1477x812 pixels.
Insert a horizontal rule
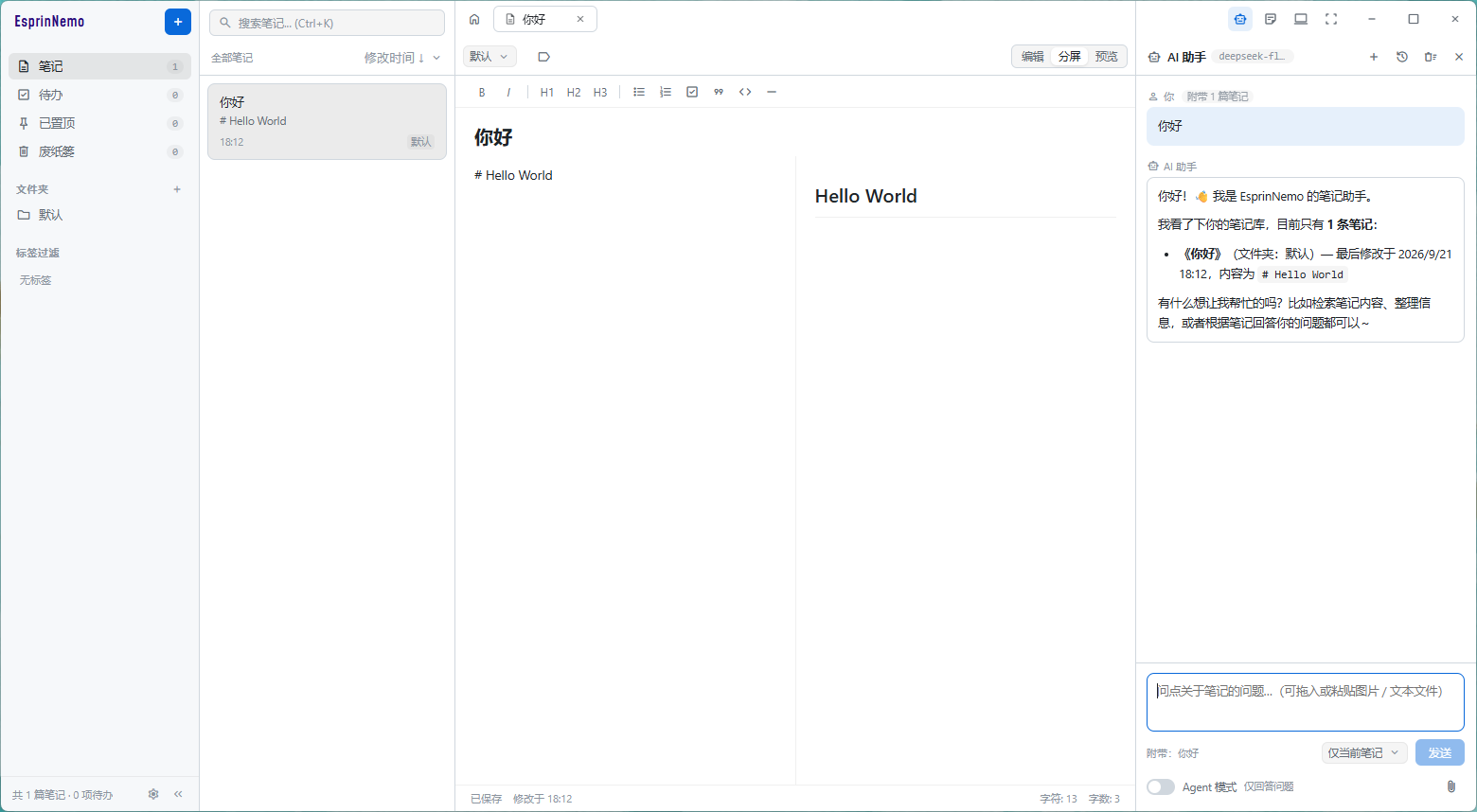[x=772, y=92]
